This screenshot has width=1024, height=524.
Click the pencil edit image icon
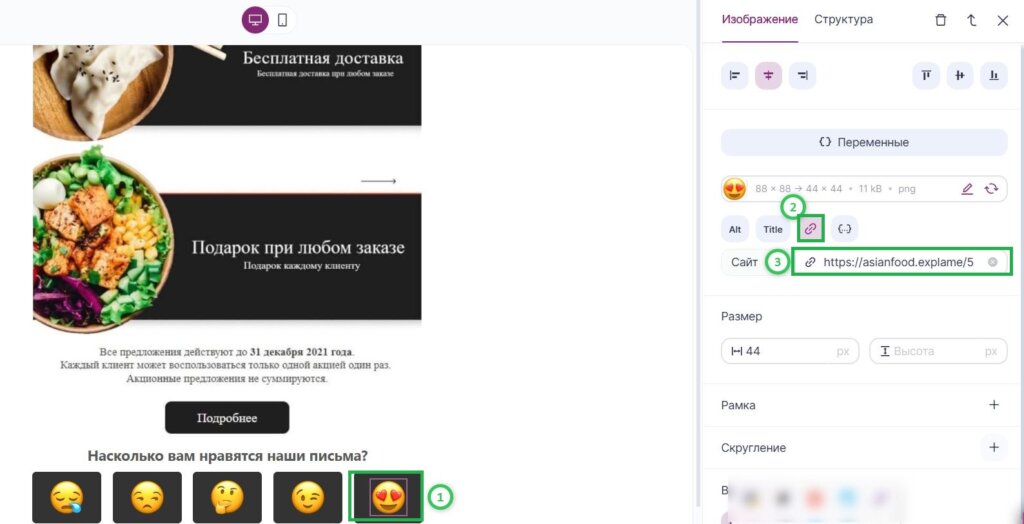tap(967, 189)
